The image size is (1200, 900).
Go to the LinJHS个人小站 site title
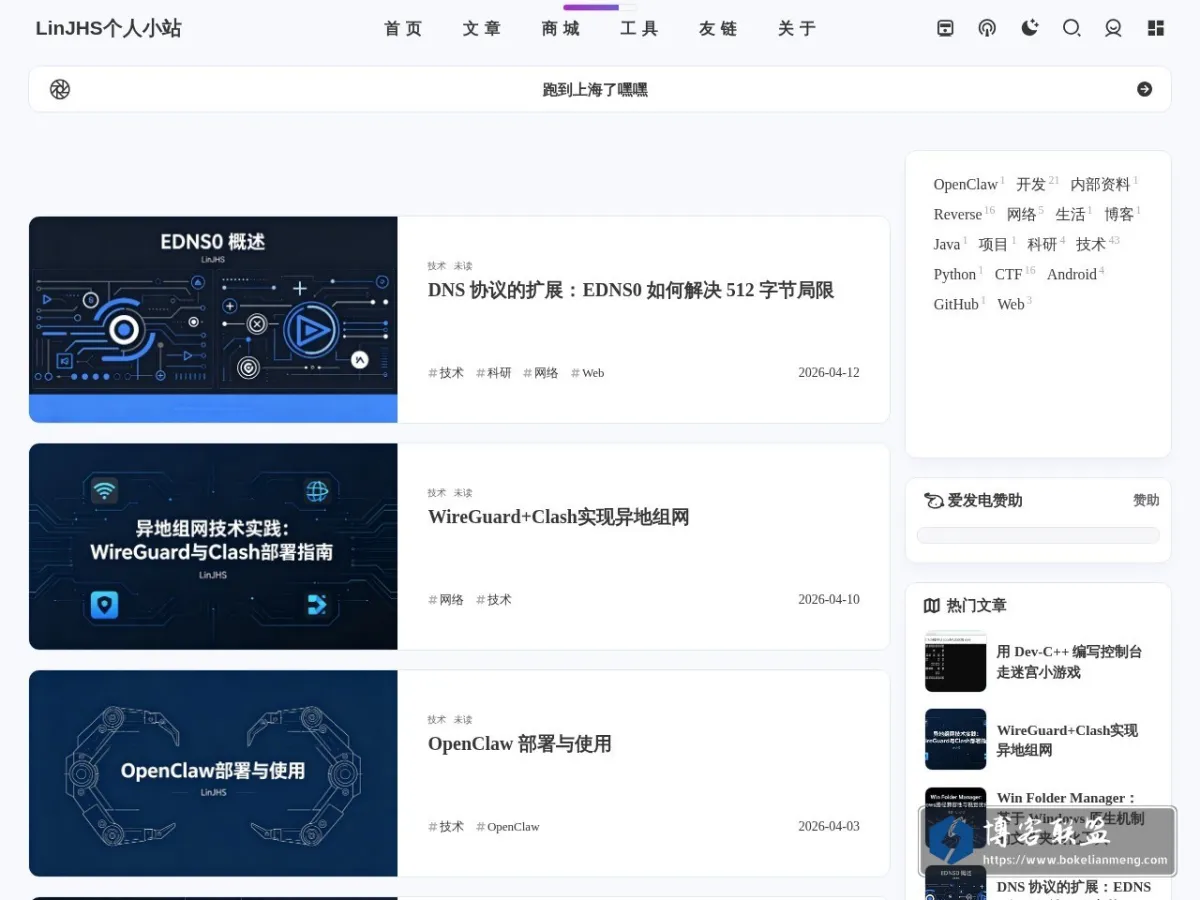tap(108, 28)
